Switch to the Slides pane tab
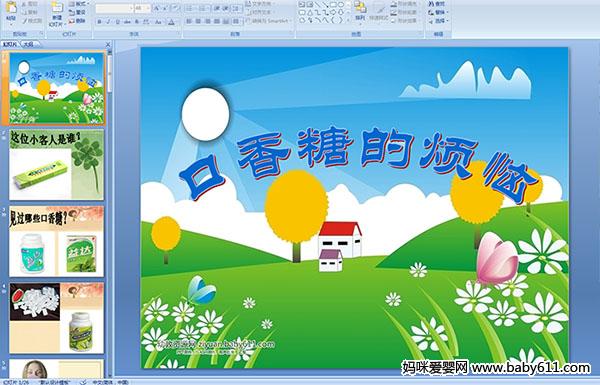Viewport: 600px width, 385px height. [x=10, y=44]
